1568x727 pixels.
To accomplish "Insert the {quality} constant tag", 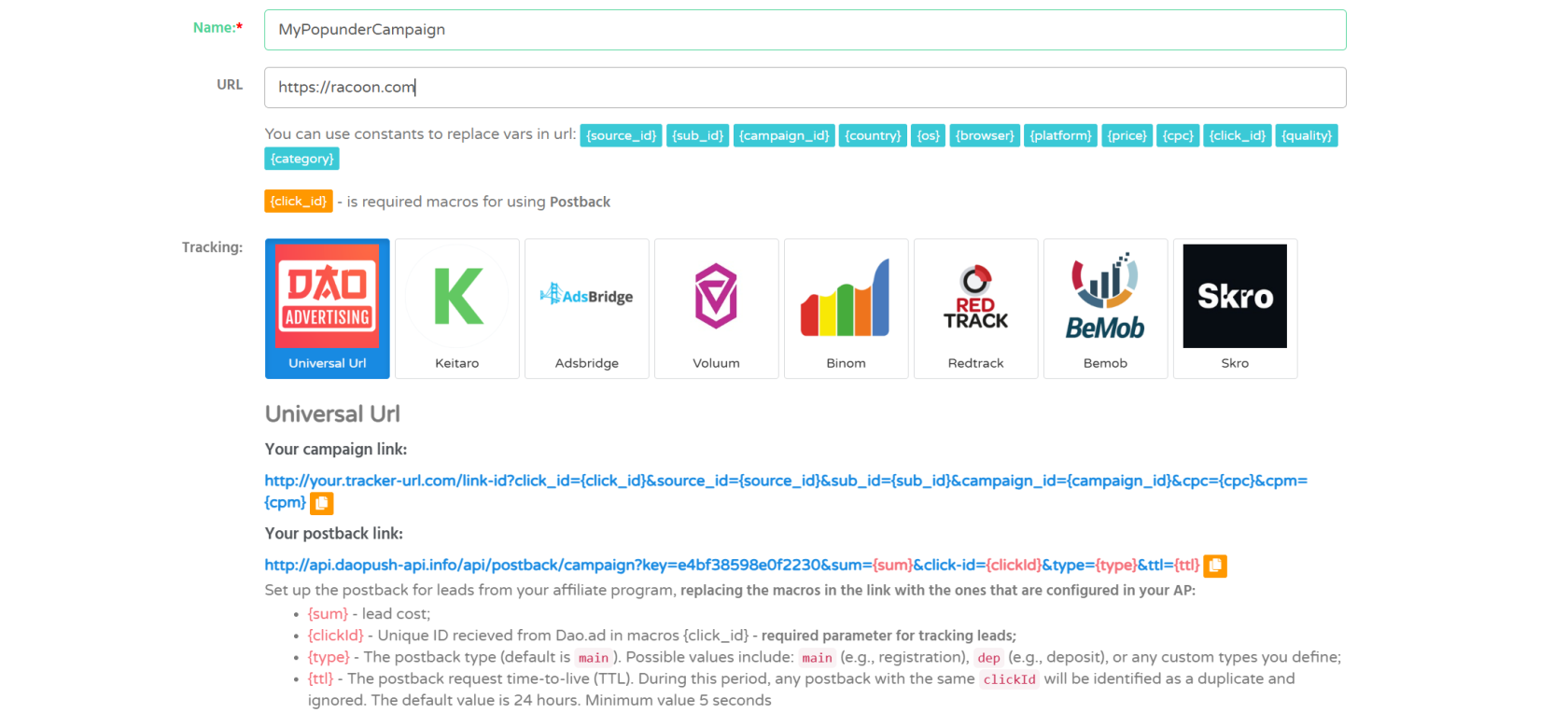I will [x=1307, y=135].
